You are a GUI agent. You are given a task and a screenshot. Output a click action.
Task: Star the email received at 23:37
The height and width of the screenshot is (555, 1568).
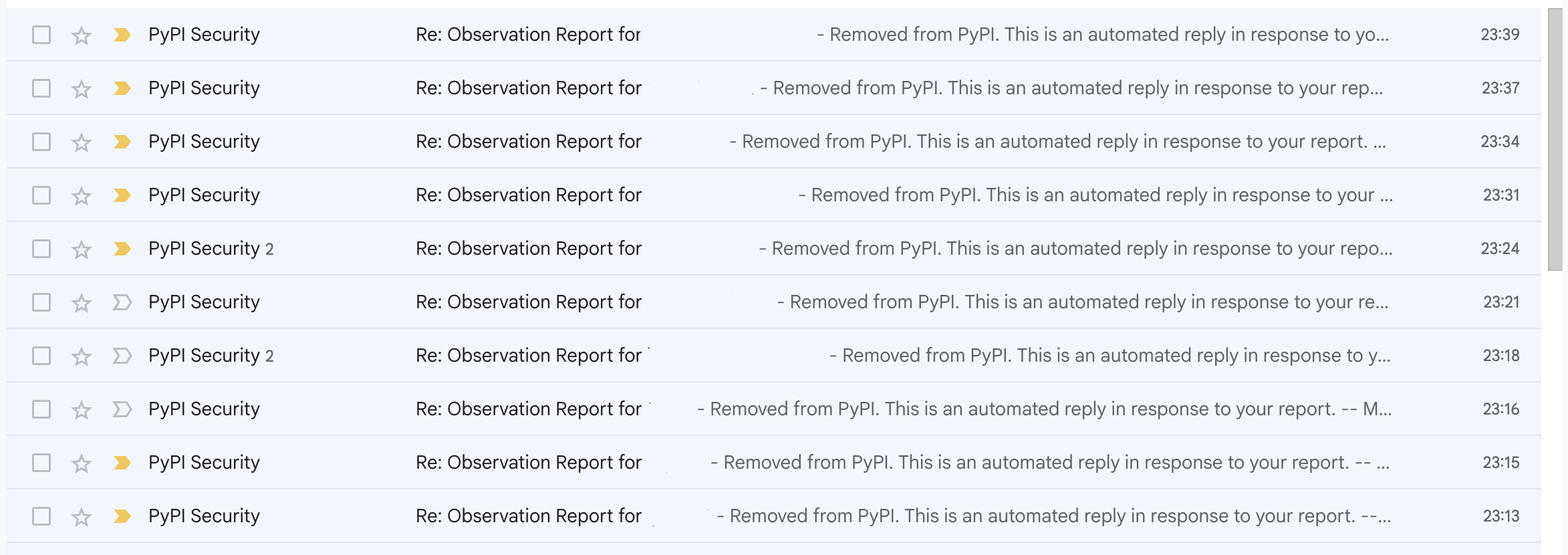pos(82,88)
